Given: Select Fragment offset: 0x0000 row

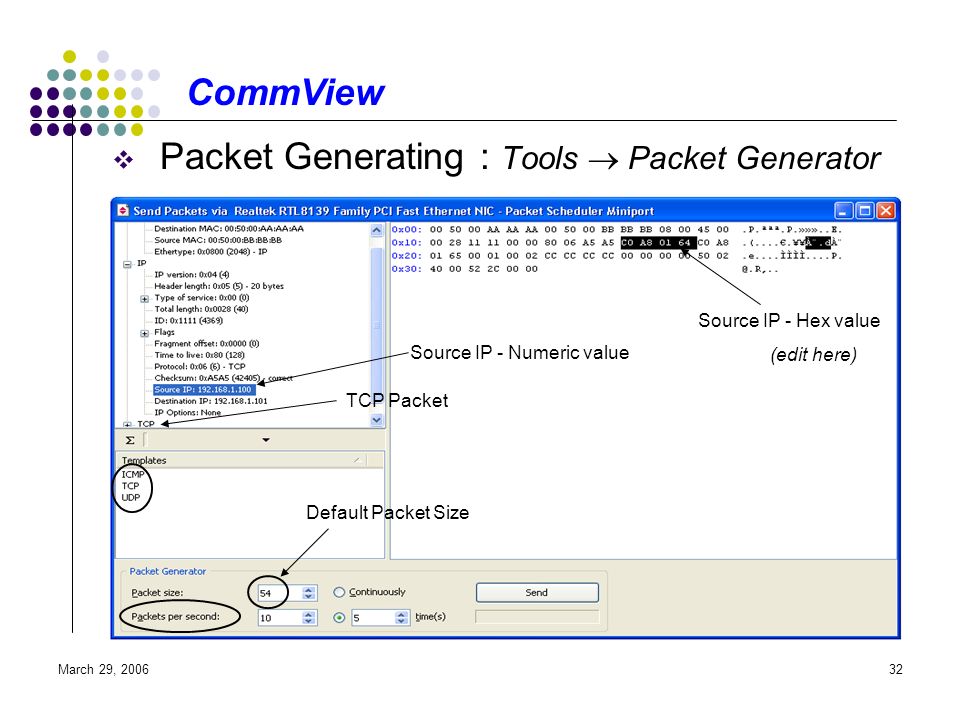Looking at the screenshot, I should pos(207,343).
